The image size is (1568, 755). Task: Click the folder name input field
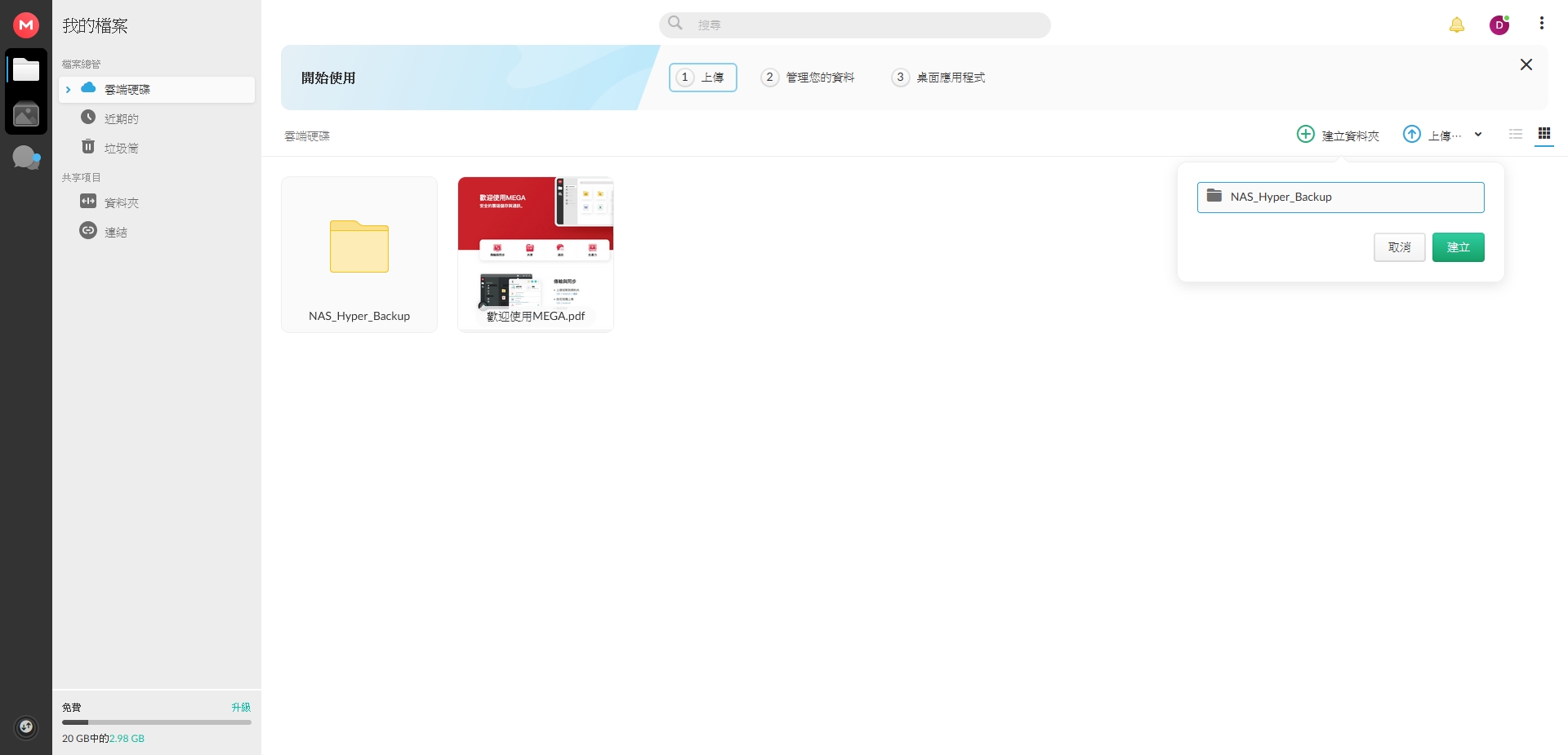(x=1341, y=198)
